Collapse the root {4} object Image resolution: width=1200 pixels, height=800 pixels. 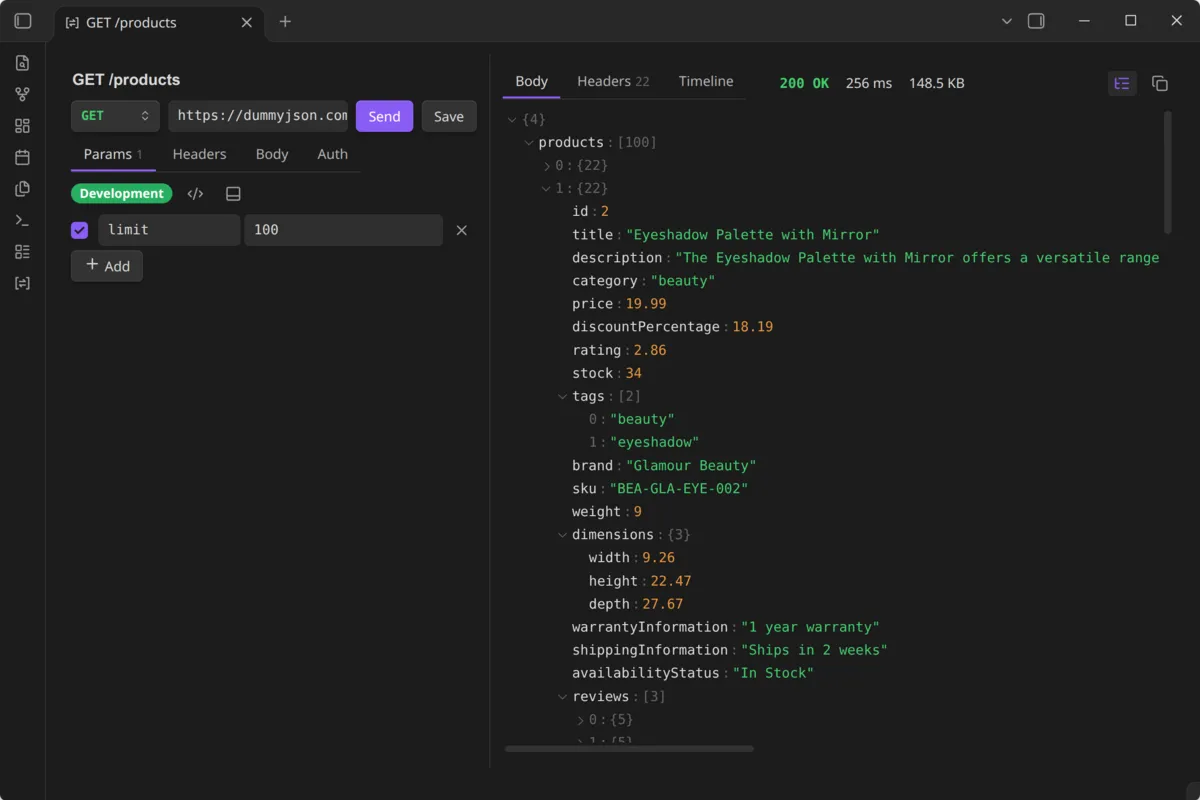pyautogui.click(x=512, y=120)
